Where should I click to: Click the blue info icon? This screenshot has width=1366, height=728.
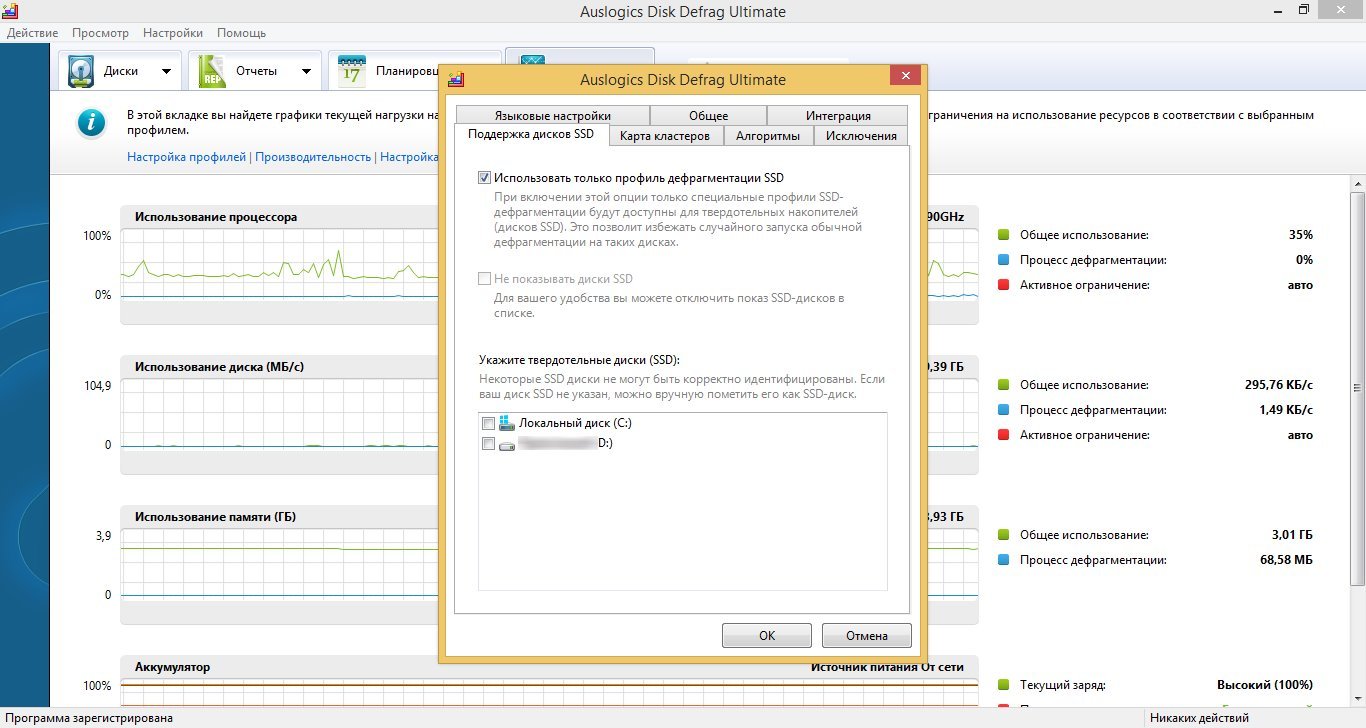coord(92,123)
